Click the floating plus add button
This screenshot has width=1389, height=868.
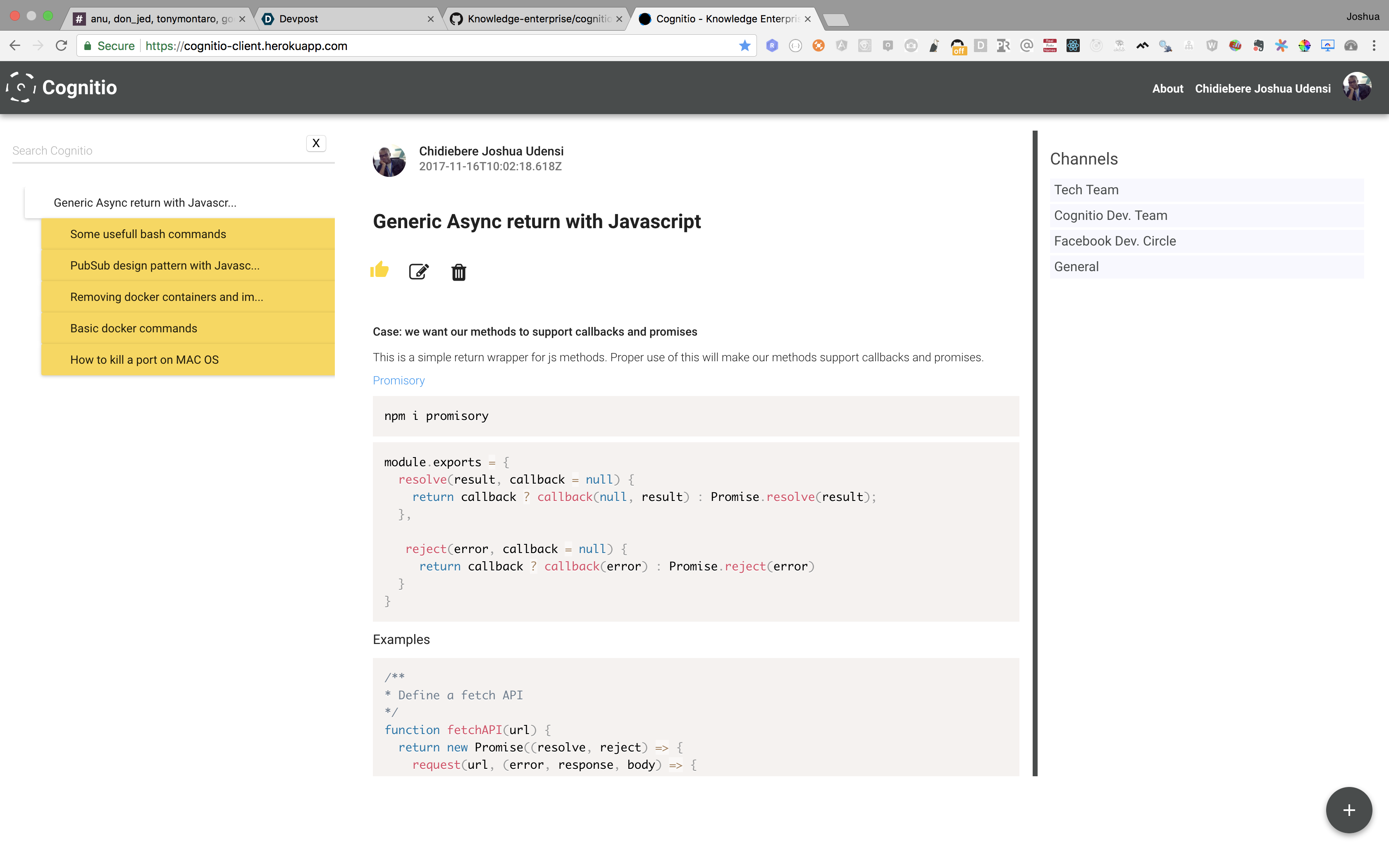(1348, 809)
